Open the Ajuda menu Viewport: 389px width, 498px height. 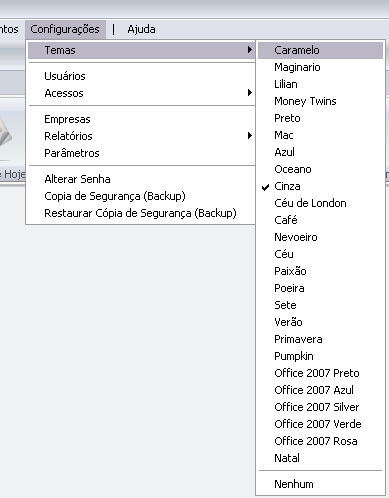pyautogui.click(x=141, y=29)
